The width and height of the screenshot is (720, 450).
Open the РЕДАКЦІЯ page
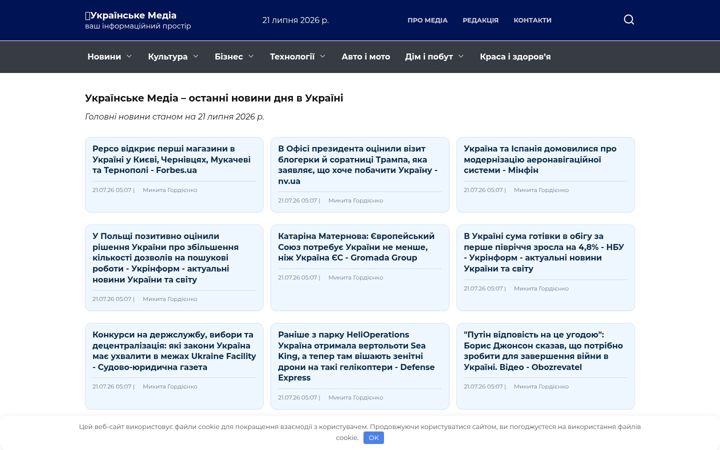[x=480, y=20]
